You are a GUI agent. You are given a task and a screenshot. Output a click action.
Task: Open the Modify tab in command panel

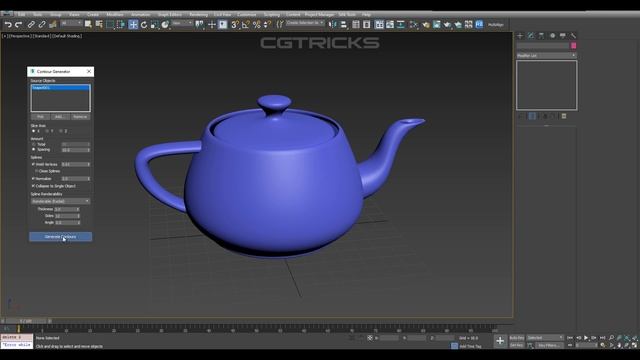click(531, 36)
